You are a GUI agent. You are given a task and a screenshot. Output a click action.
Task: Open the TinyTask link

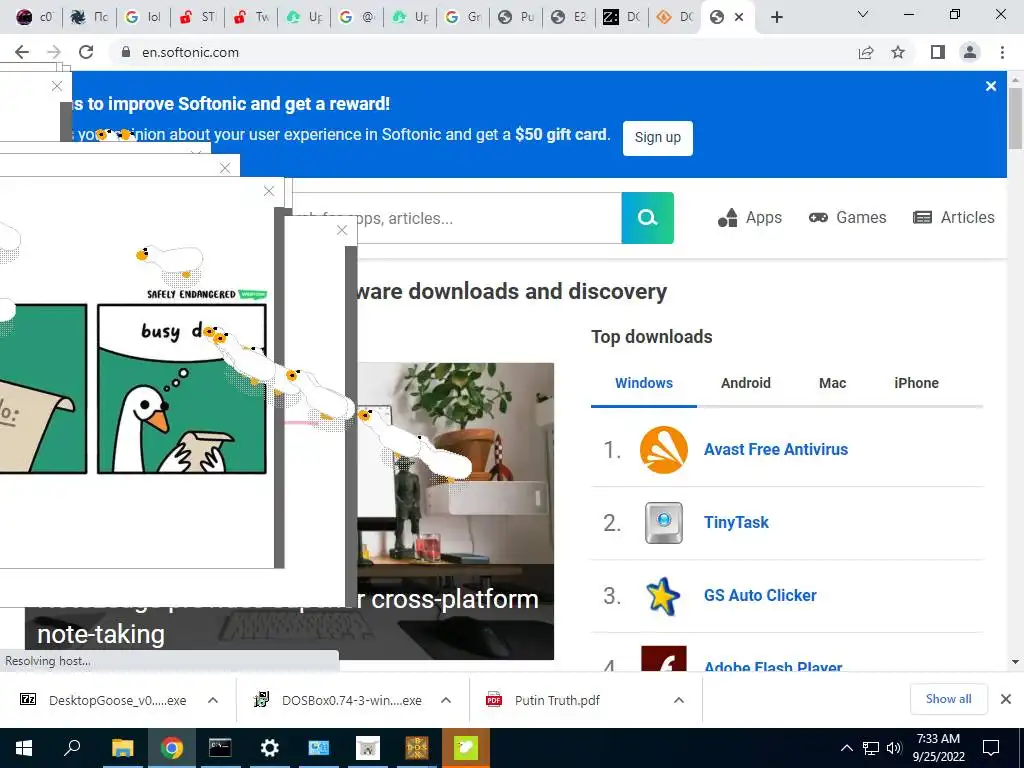[736, 522]
